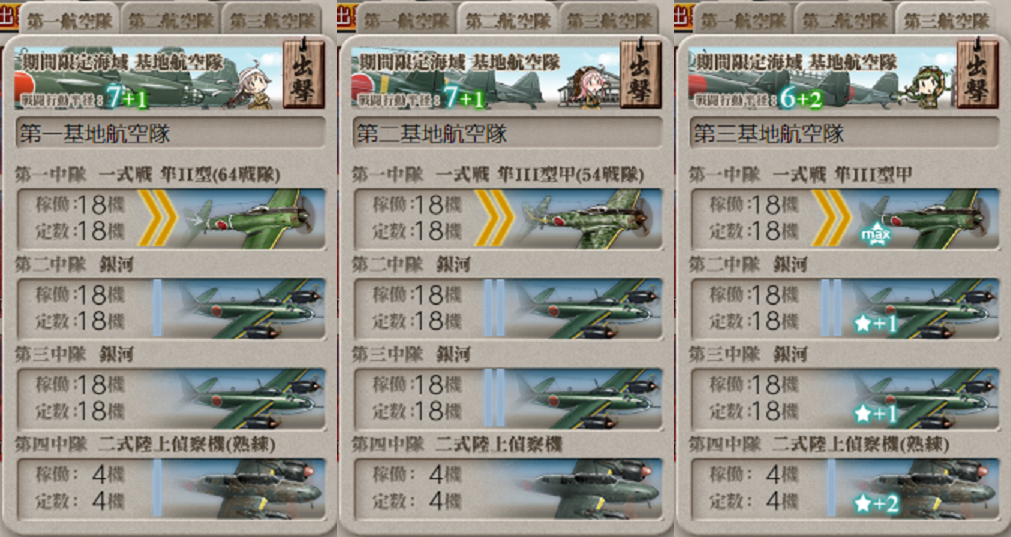Click the 第三基地航空隊 squadron name field
The image size is (1011, 537).
click(845, 133)
